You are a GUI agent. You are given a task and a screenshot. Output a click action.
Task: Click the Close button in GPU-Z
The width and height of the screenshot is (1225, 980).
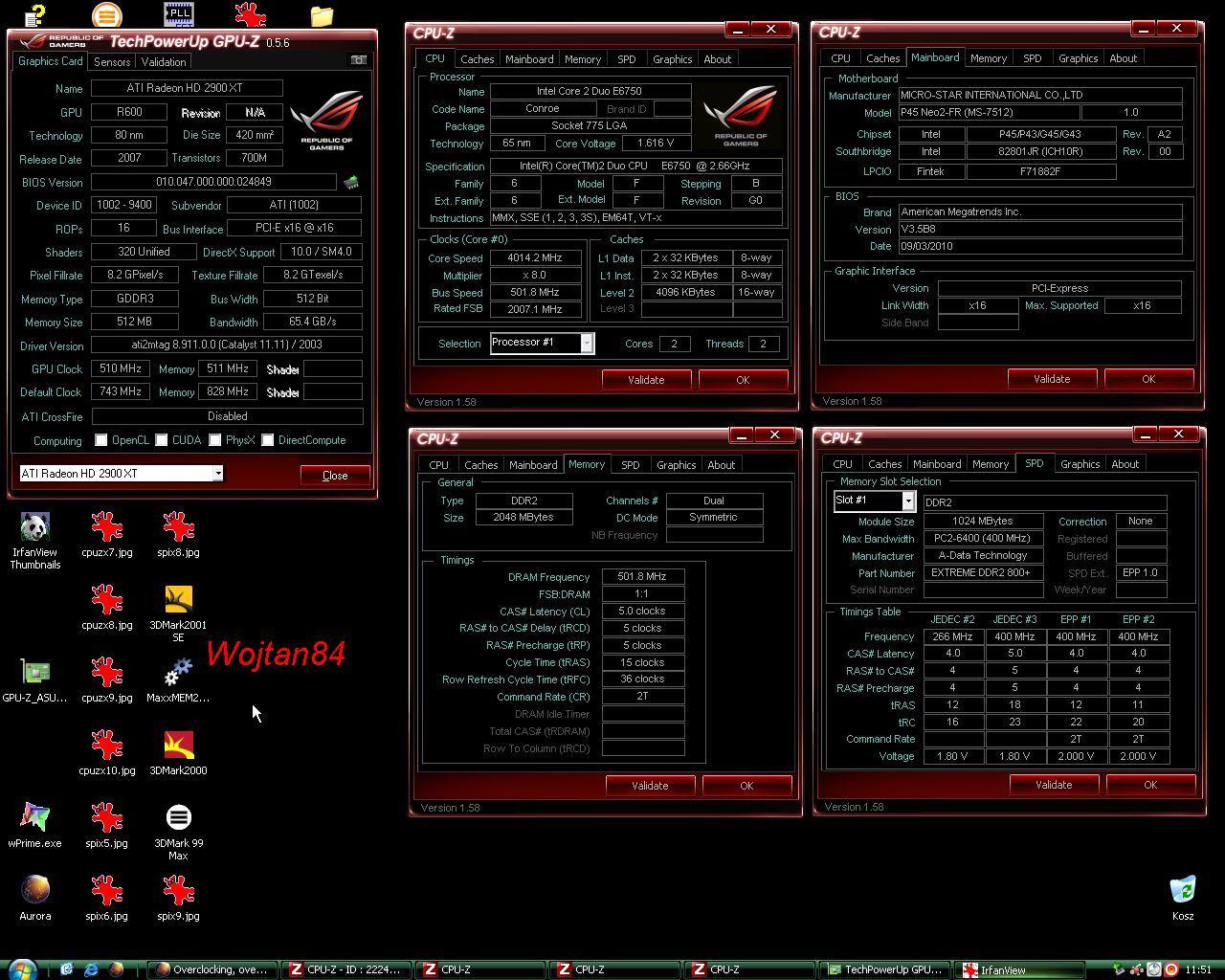pyautogui.click(x=335, y=476)
